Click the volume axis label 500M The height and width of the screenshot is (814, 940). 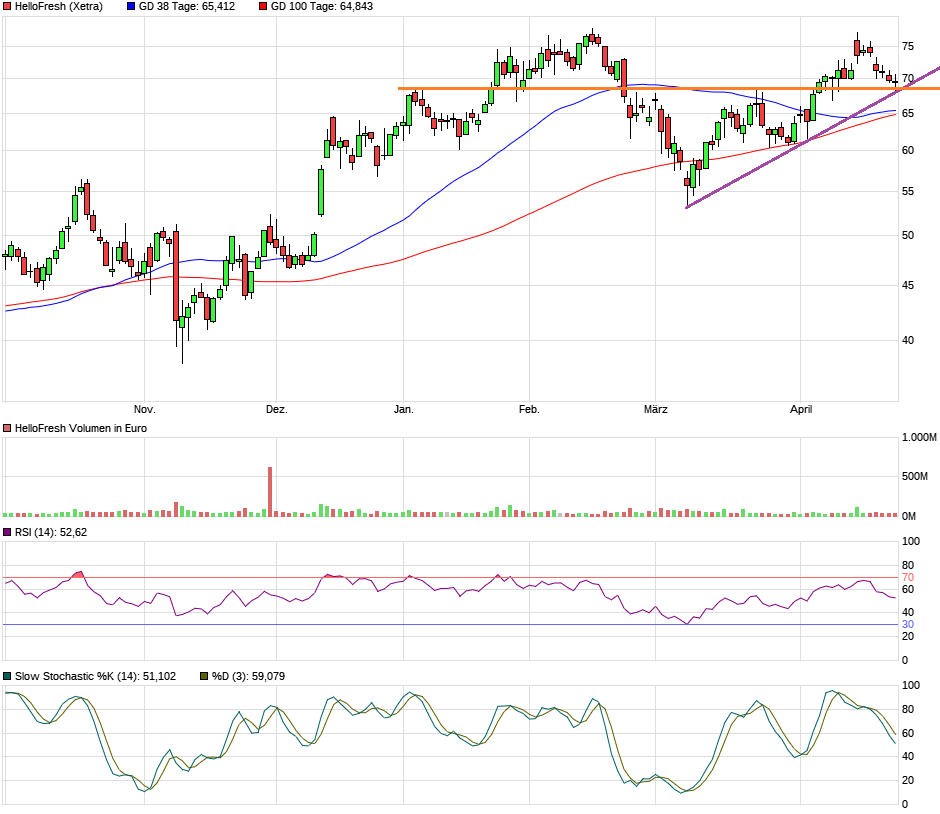point(914,477)
